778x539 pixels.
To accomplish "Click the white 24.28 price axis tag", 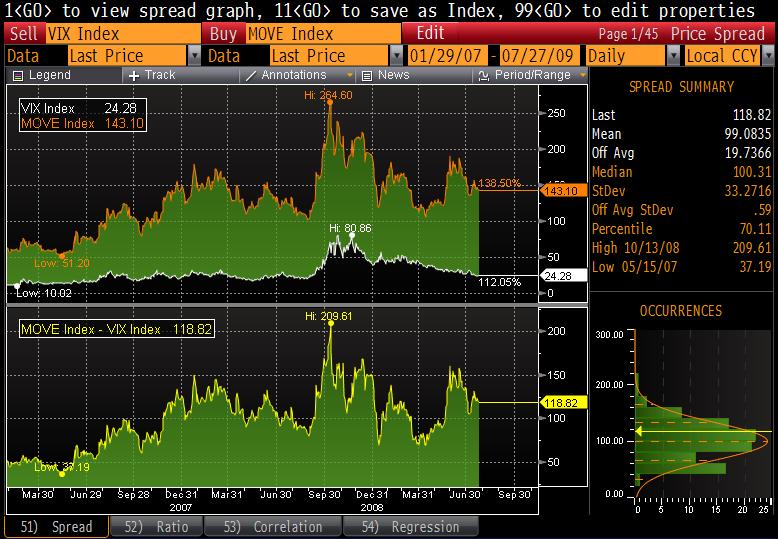I will coord(562,276).
